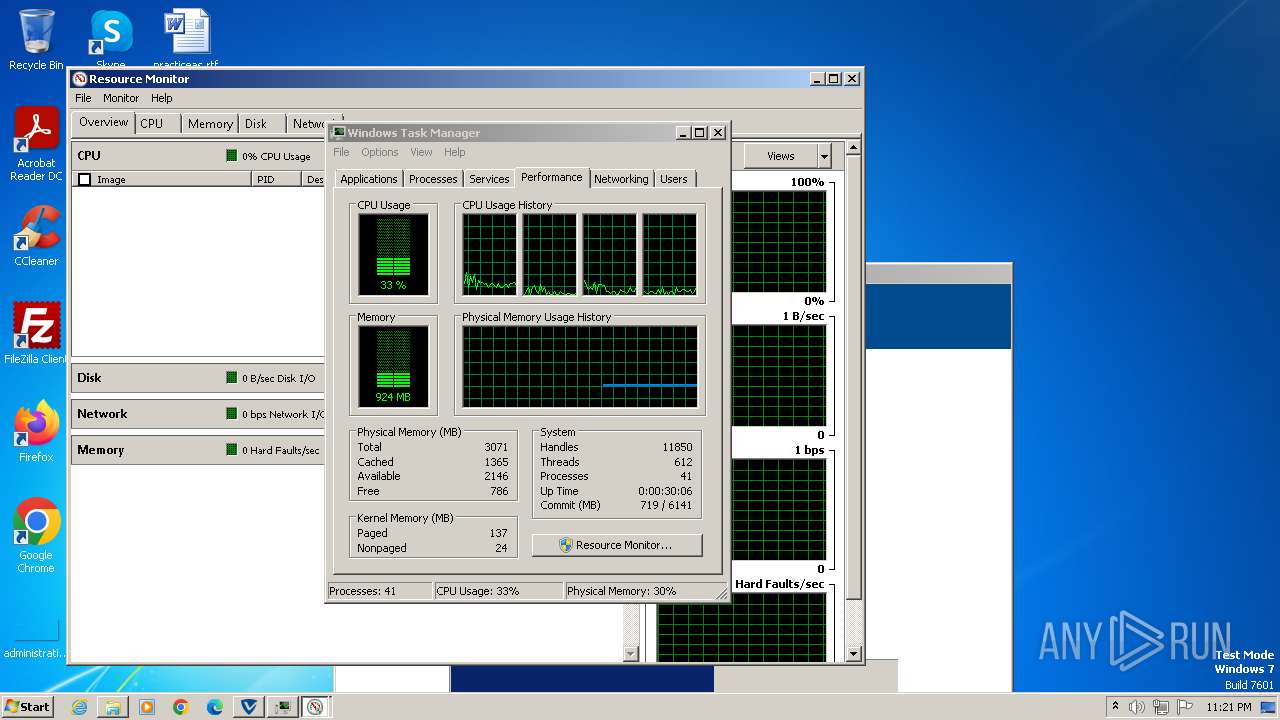1280x720 pixels.
Task: Open Windows Media Player in the taskbar
Action: coord(147,707)
